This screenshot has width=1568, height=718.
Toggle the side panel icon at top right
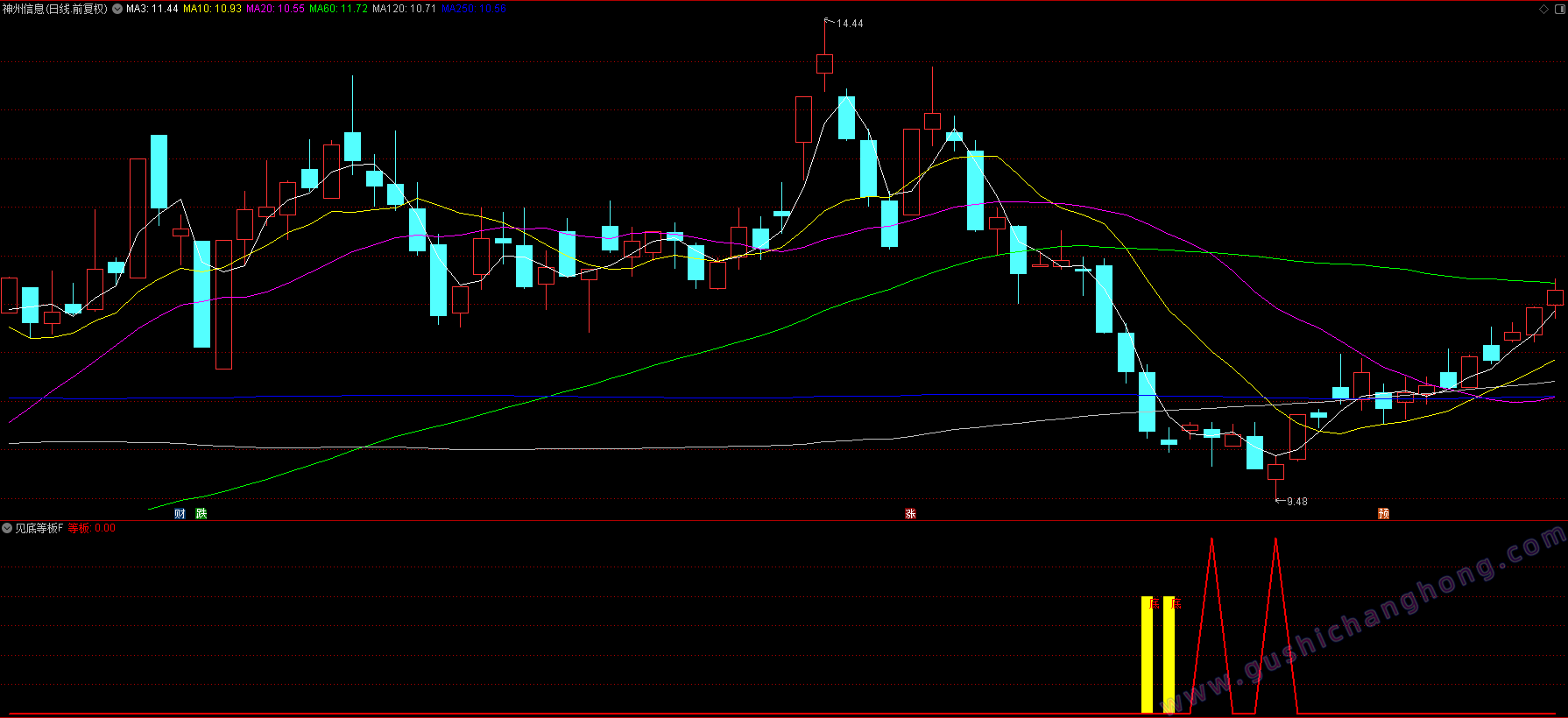[x=1558, y=9]
